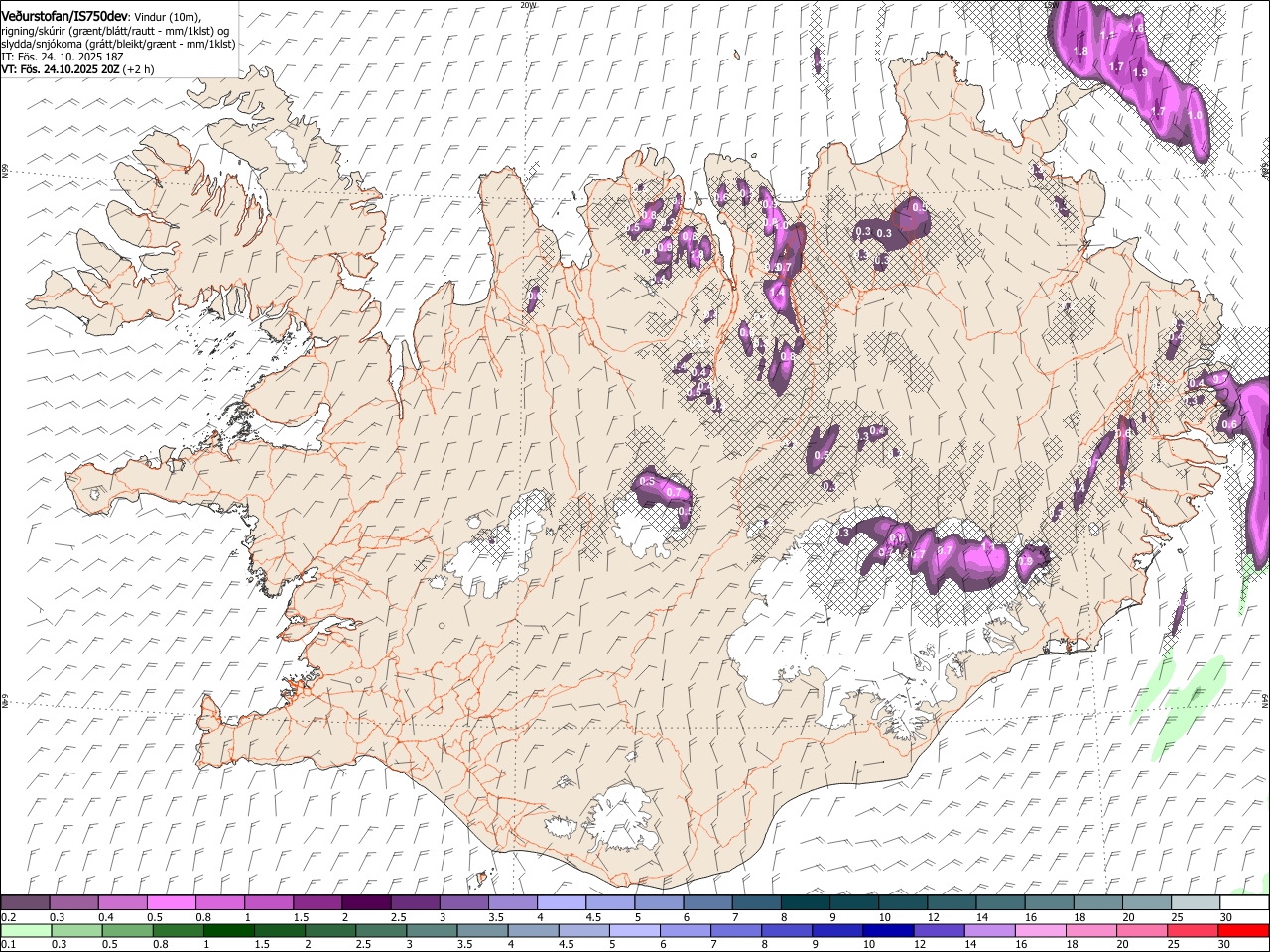Screen dimensions: 1270x952
Task: Click the 'slydda/snjókoma' description line
Action: (x=118, y=44)
